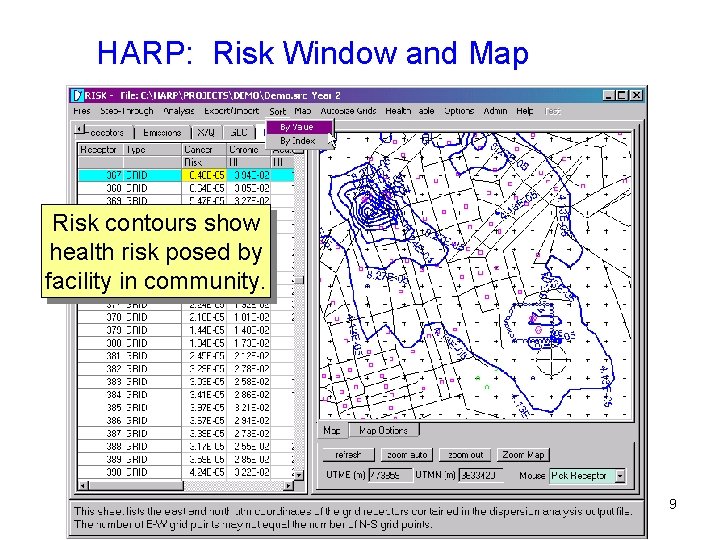Open the Export/Import menu

point(231,111)
